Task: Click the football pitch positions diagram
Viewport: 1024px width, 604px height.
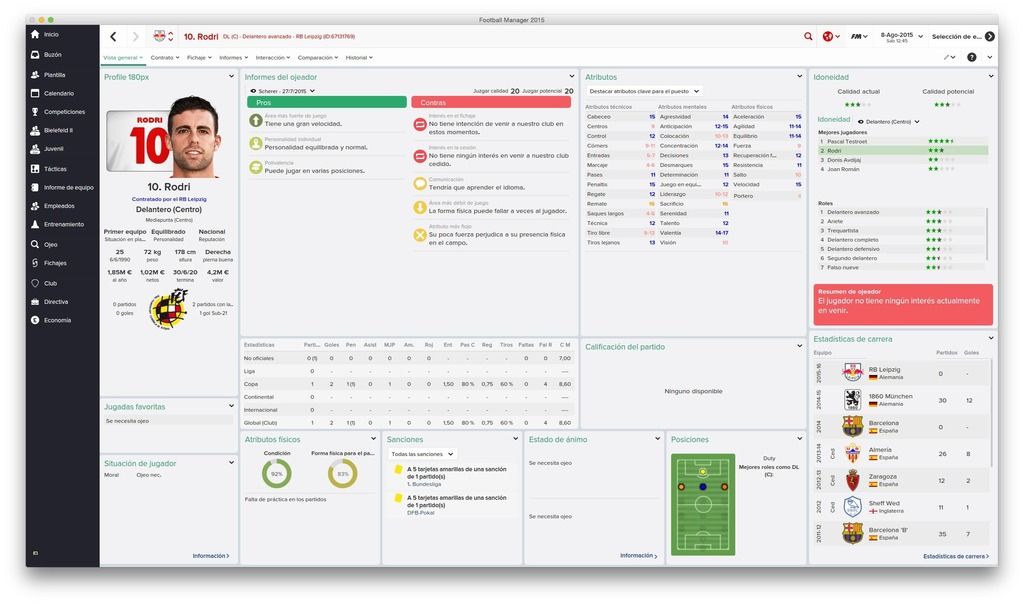Action: pyautogui.click(x=703, y=505)
